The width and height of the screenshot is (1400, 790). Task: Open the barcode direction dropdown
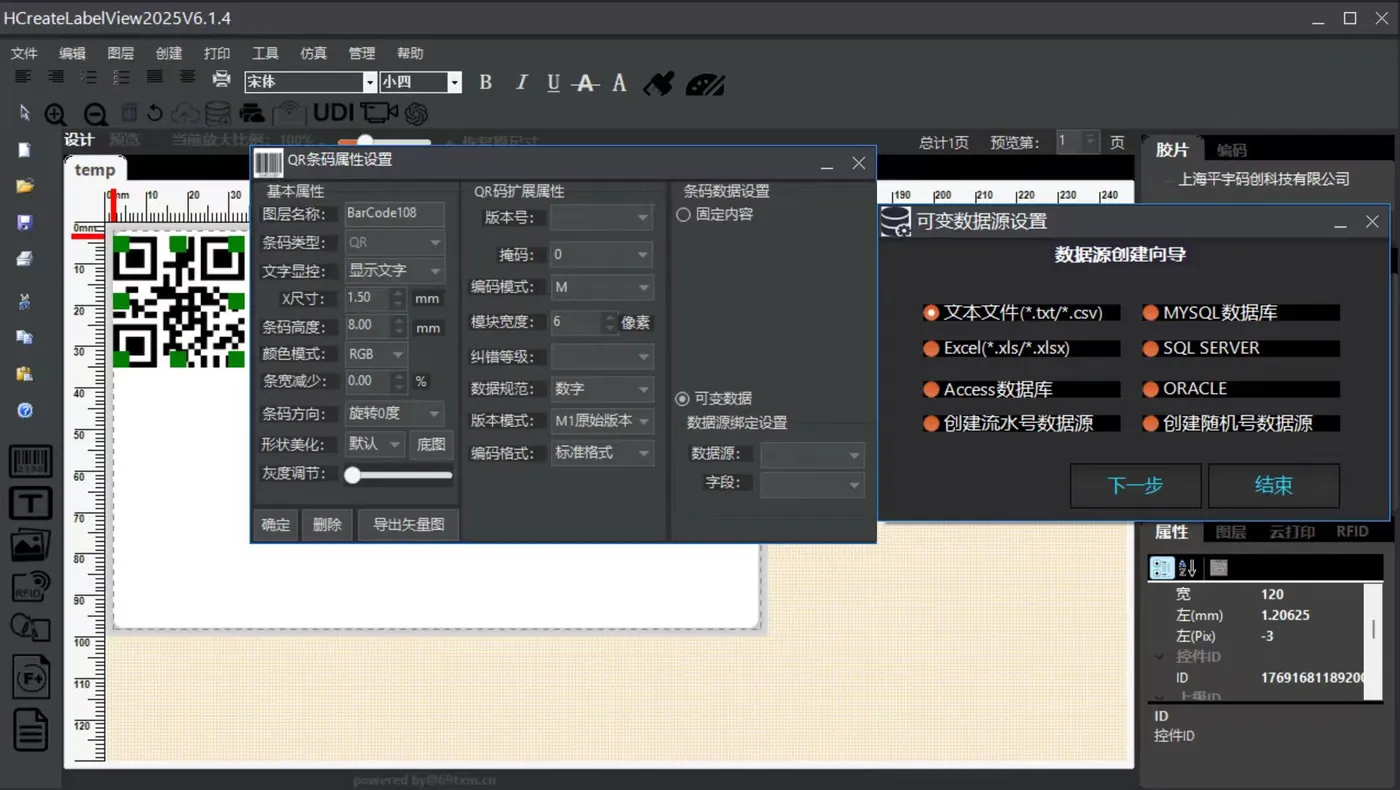(x=394, y=414)
